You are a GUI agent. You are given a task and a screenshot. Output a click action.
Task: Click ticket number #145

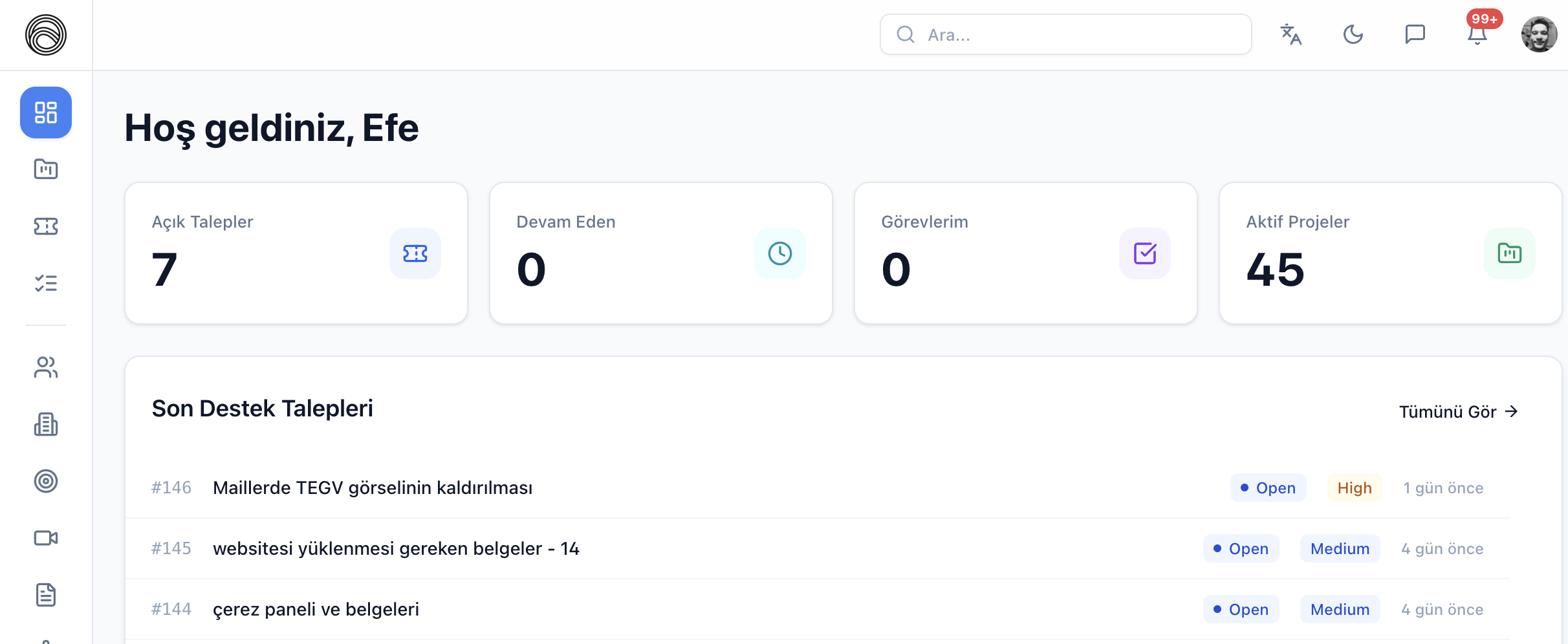tap(171, 548)
